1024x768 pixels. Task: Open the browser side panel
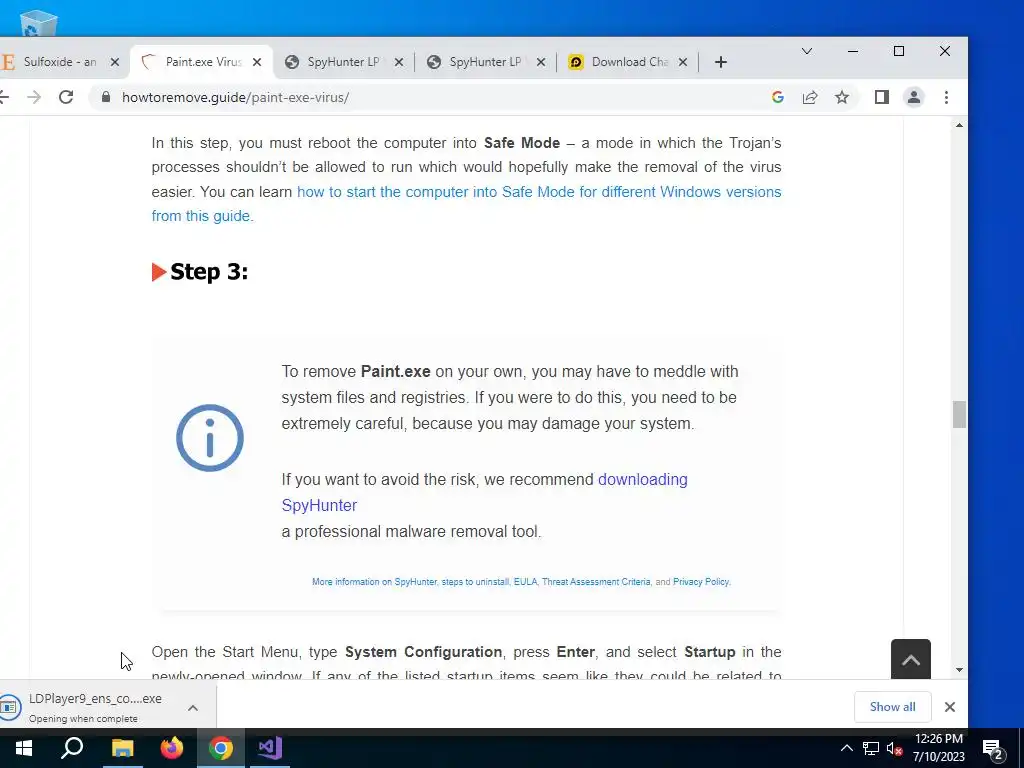(882, 97)
